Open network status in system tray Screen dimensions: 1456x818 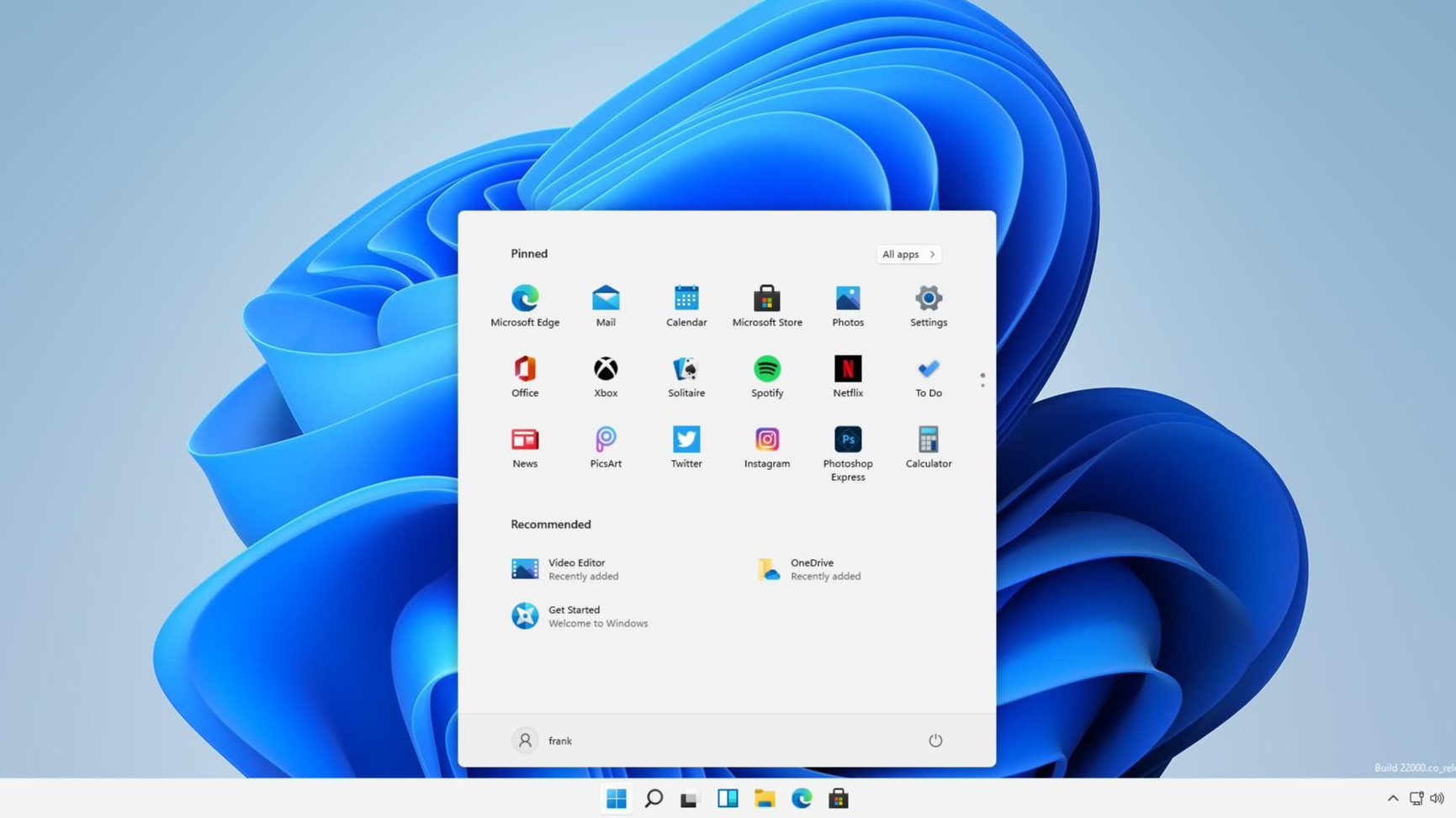tap(1416, 799)
